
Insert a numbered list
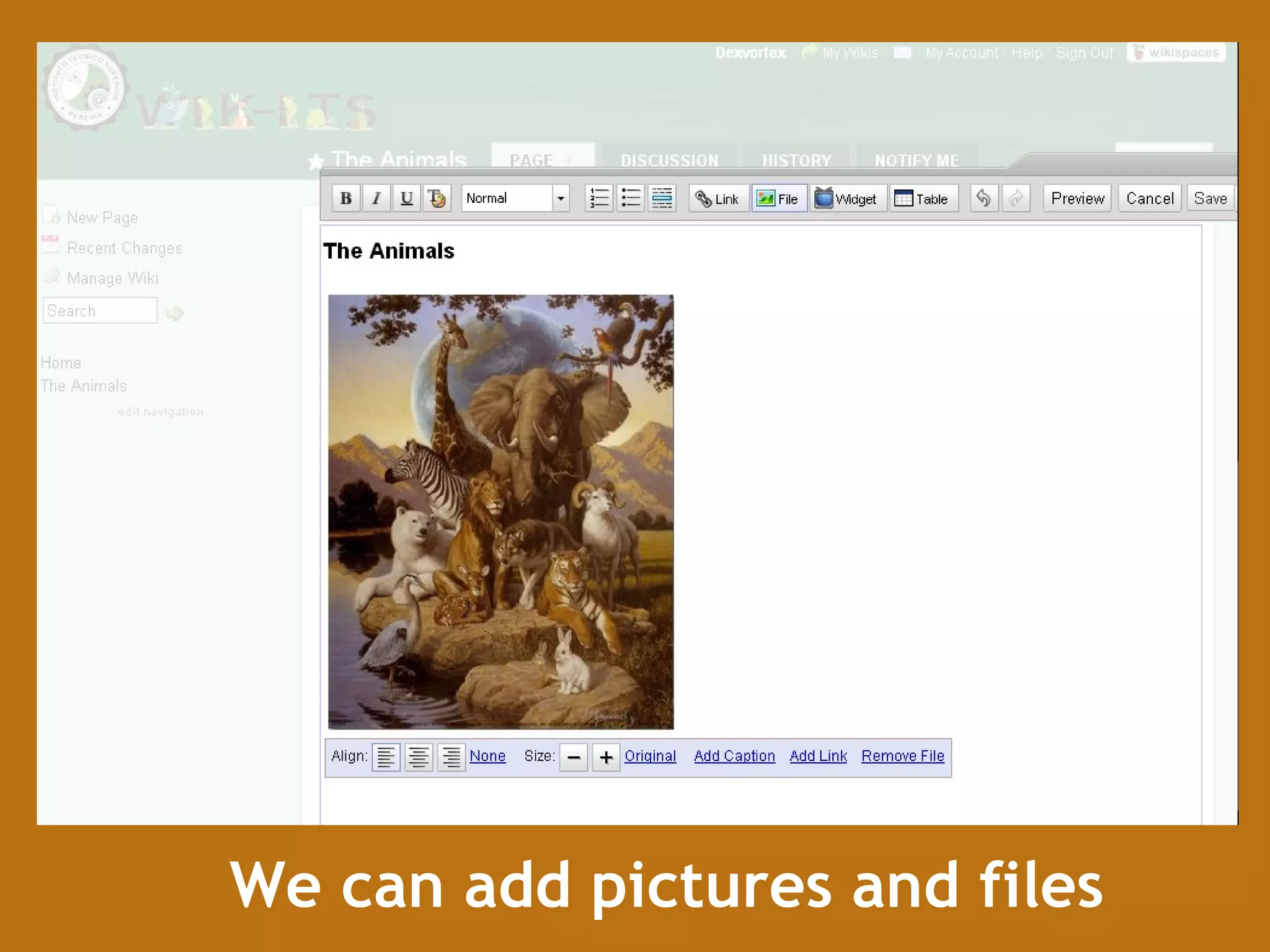click(x=599, y=198)
